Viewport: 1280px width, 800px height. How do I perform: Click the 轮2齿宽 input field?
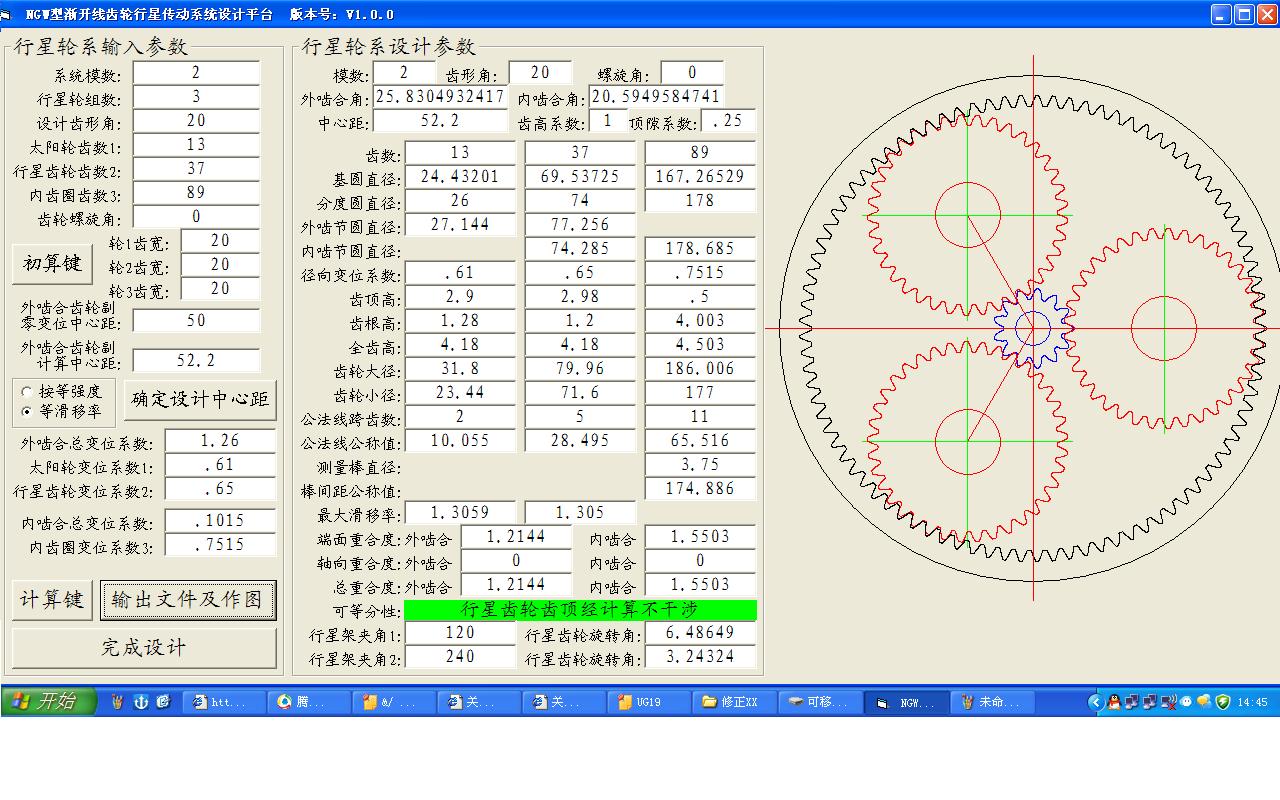click(220, 265)
